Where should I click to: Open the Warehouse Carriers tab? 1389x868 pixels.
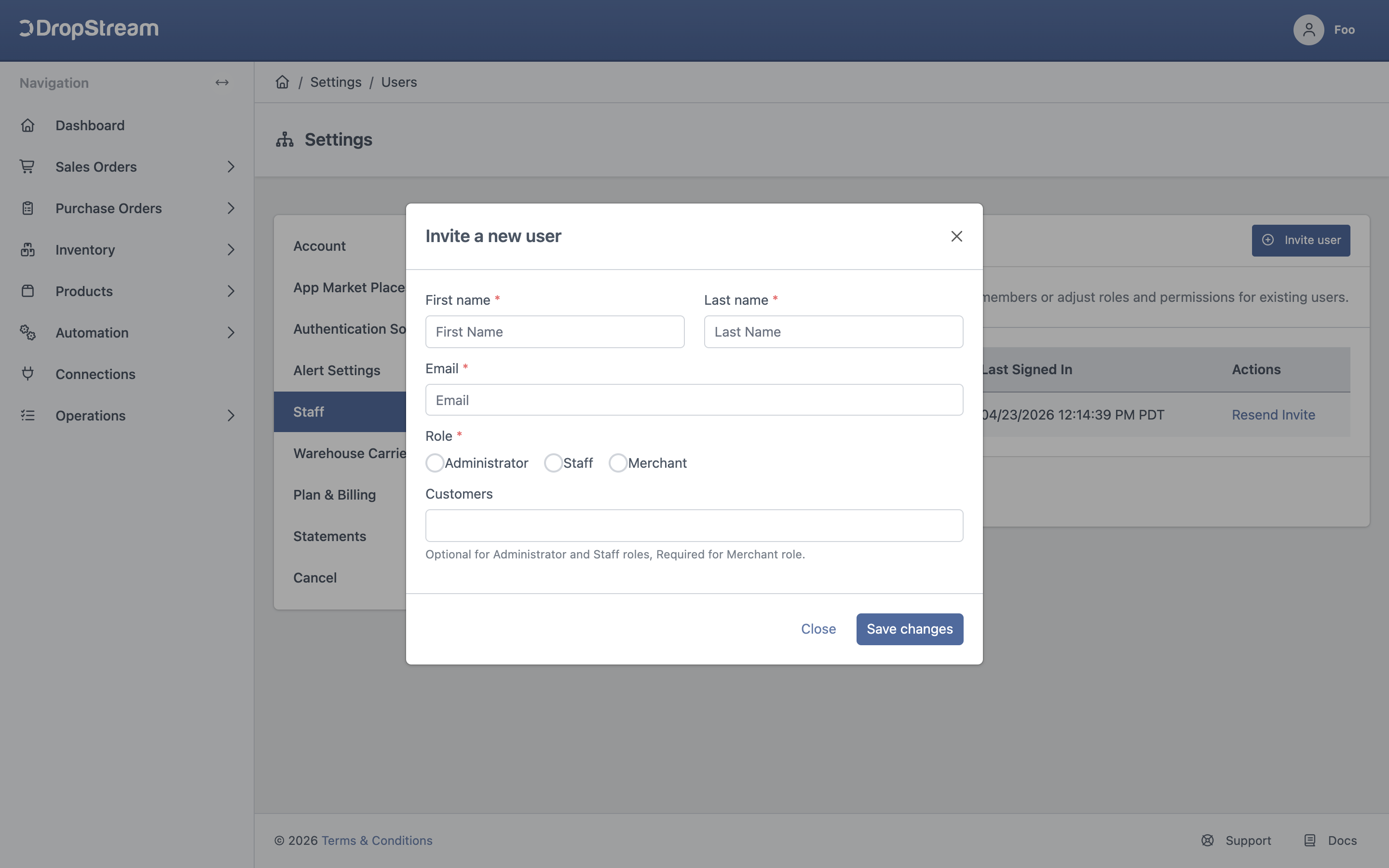pyautogui.click(x=340, y=453)
